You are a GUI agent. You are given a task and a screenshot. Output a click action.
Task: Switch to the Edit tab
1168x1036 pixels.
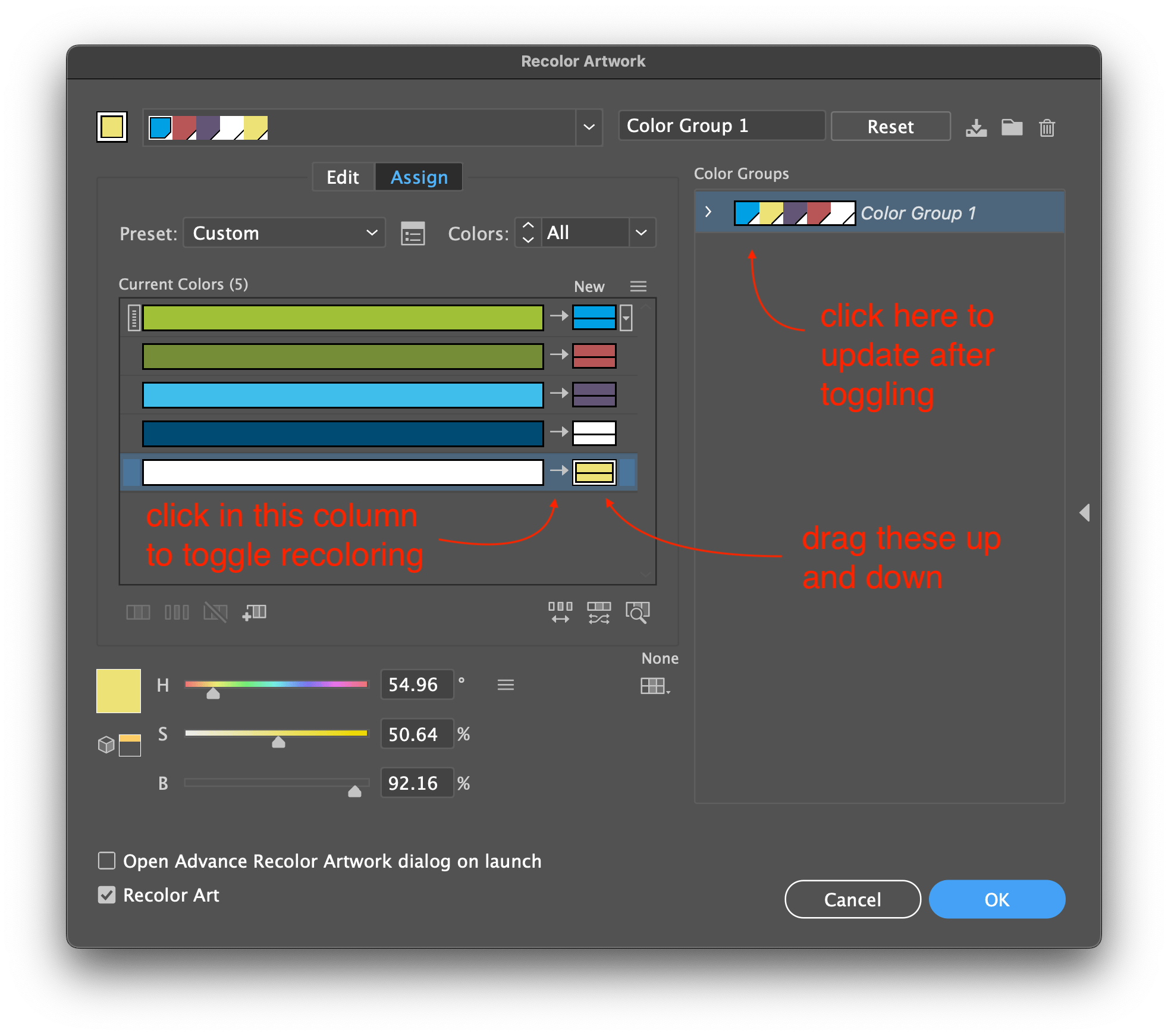[x=343, y=177]
